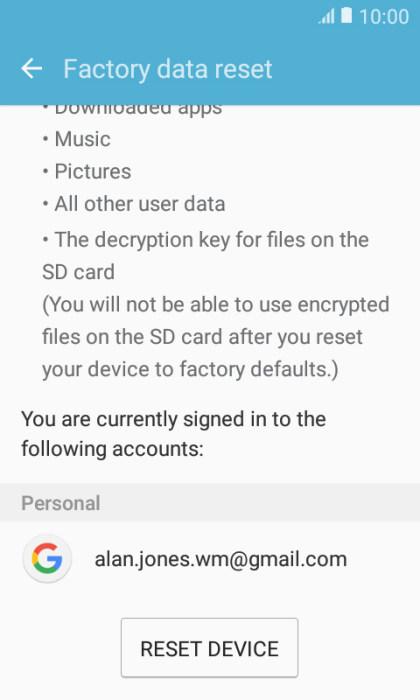Tap the signal strength icon

(326, 17)
